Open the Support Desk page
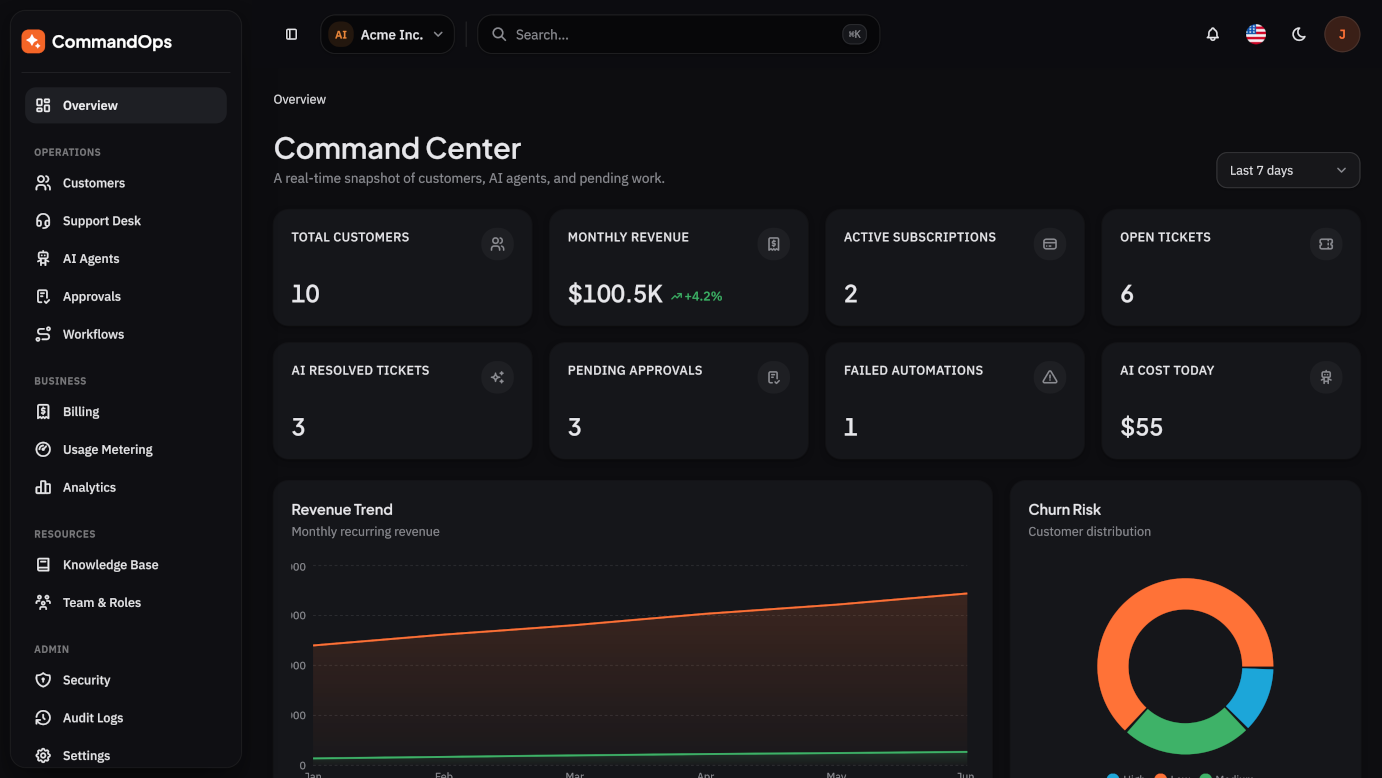The height and width of the screenshot is (778, 1382). (x=126, y=221)
